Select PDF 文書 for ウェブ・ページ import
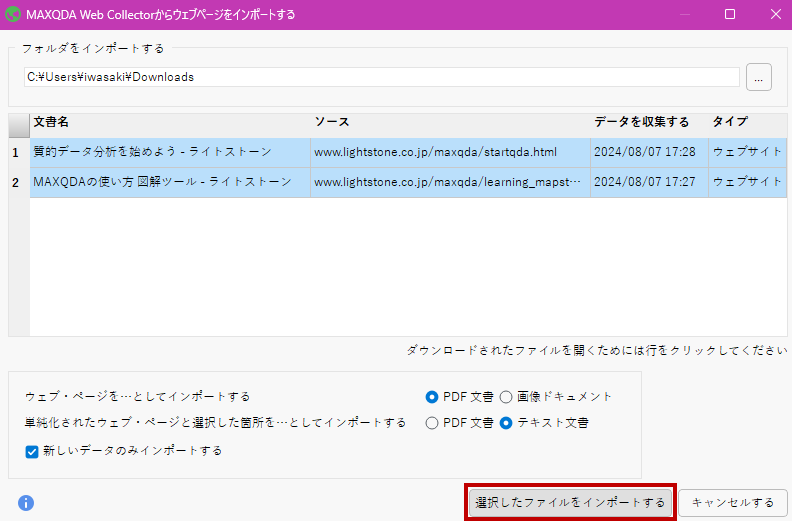Screen dimensions: 792x521 coord(431,397)
